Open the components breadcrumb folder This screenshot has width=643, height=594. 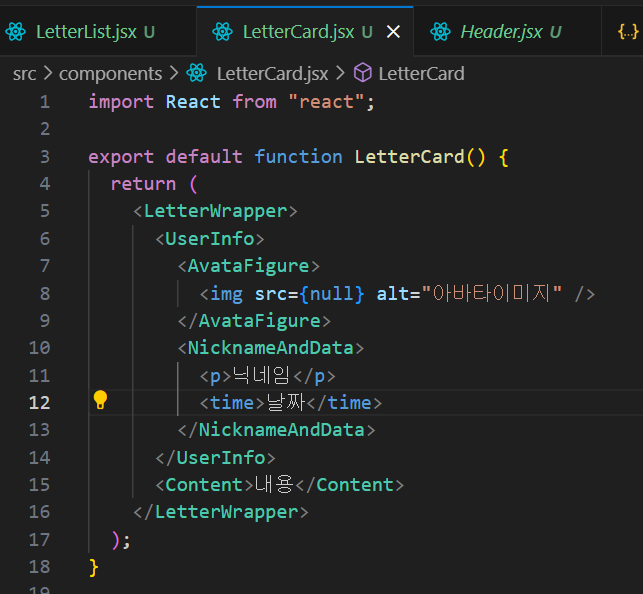[111, 74]
